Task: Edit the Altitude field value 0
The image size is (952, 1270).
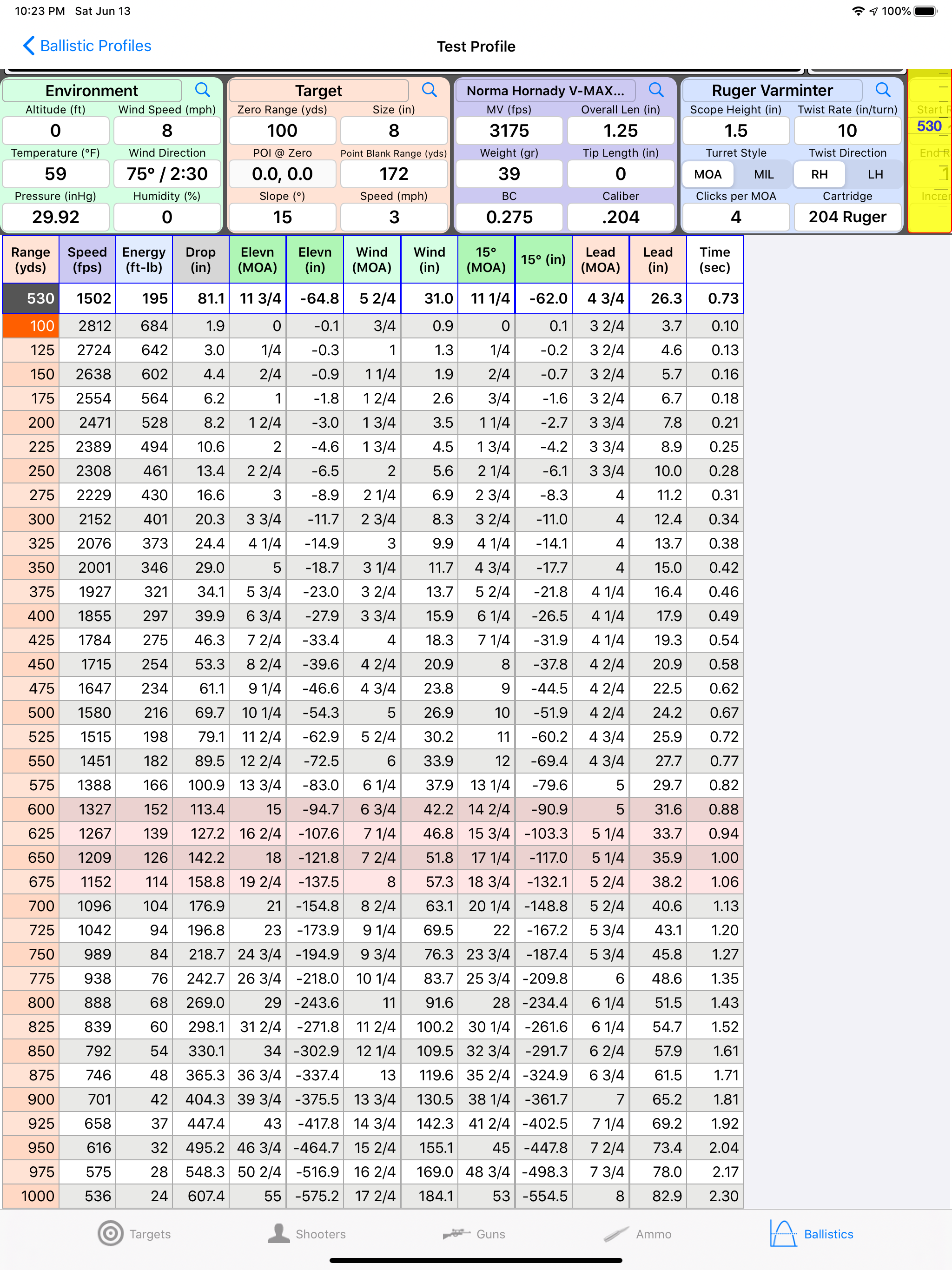Action: [55, 131]
